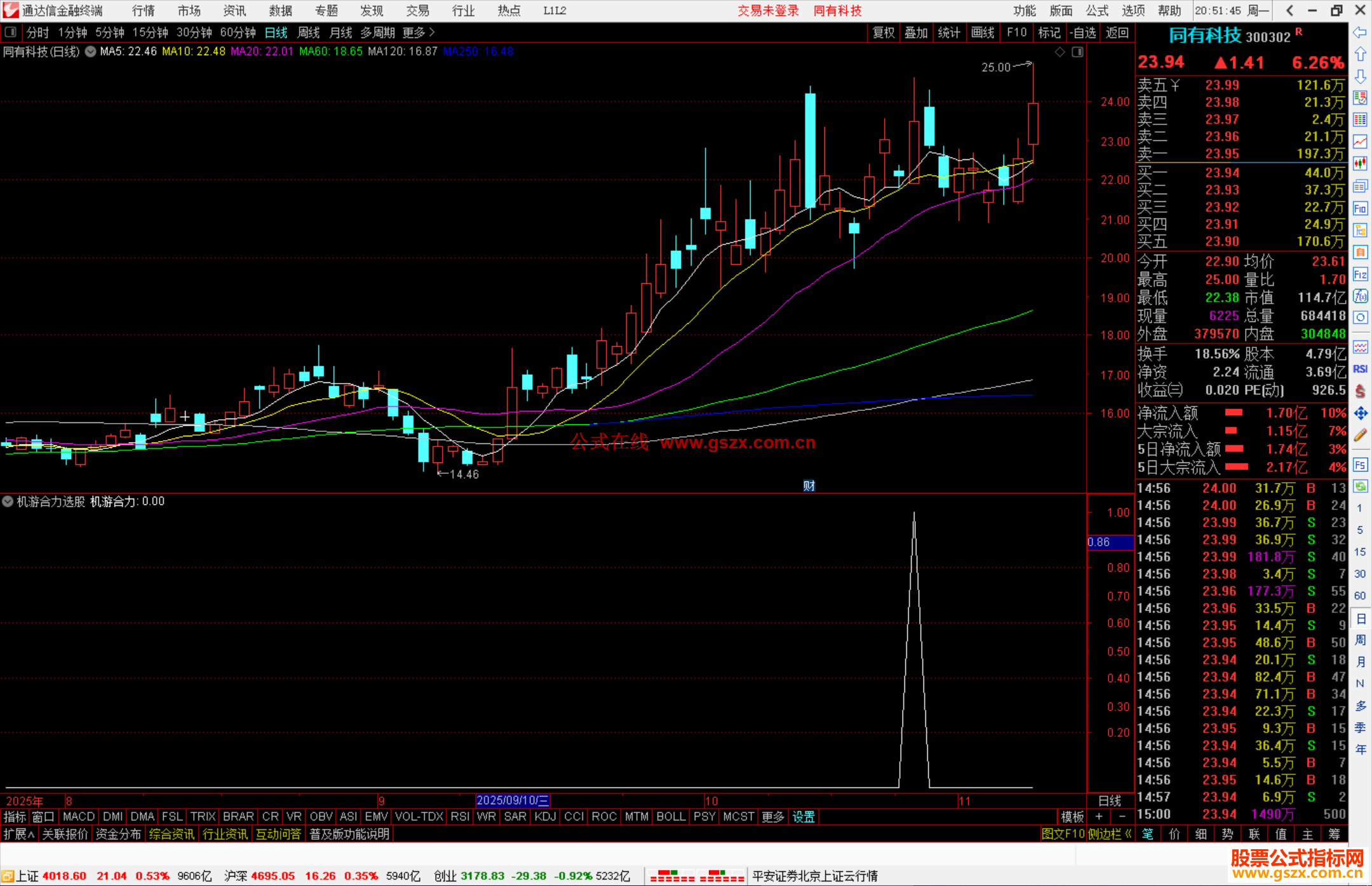Toggle the round indicator next to 同有科技(日线)
The width and height of the screenshot is (1372, 886).
coord(91,51)
